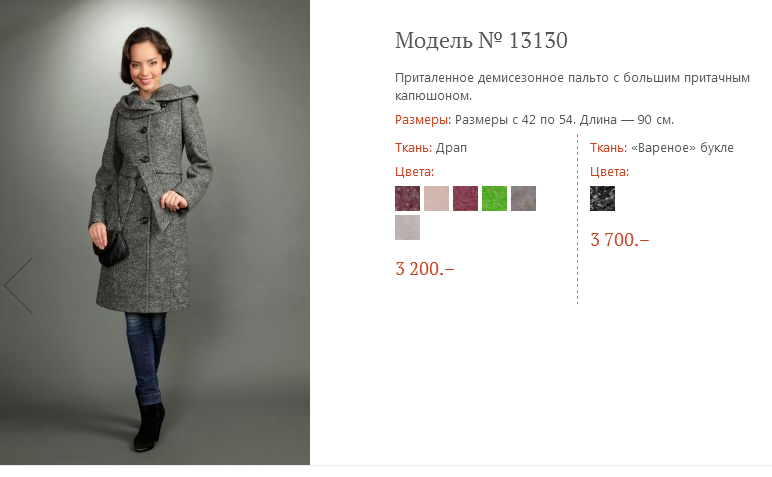Click the Цвета label under Драп
Viewport: 772px width, 477px height.
(x=414, y=172)
